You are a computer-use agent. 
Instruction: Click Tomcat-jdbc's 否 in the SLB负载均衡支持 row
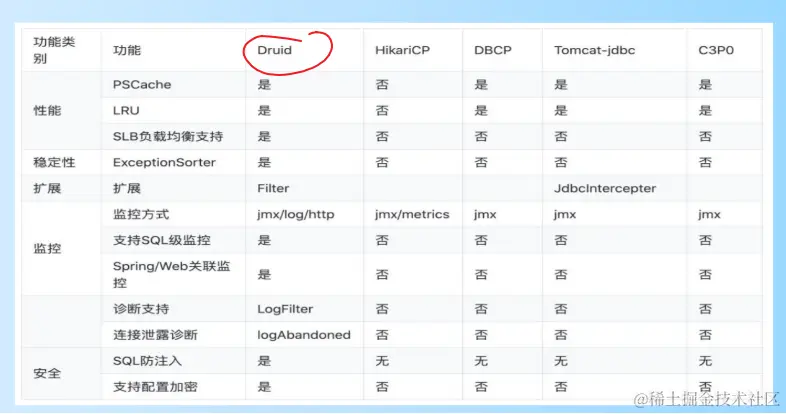pos(561,136)
